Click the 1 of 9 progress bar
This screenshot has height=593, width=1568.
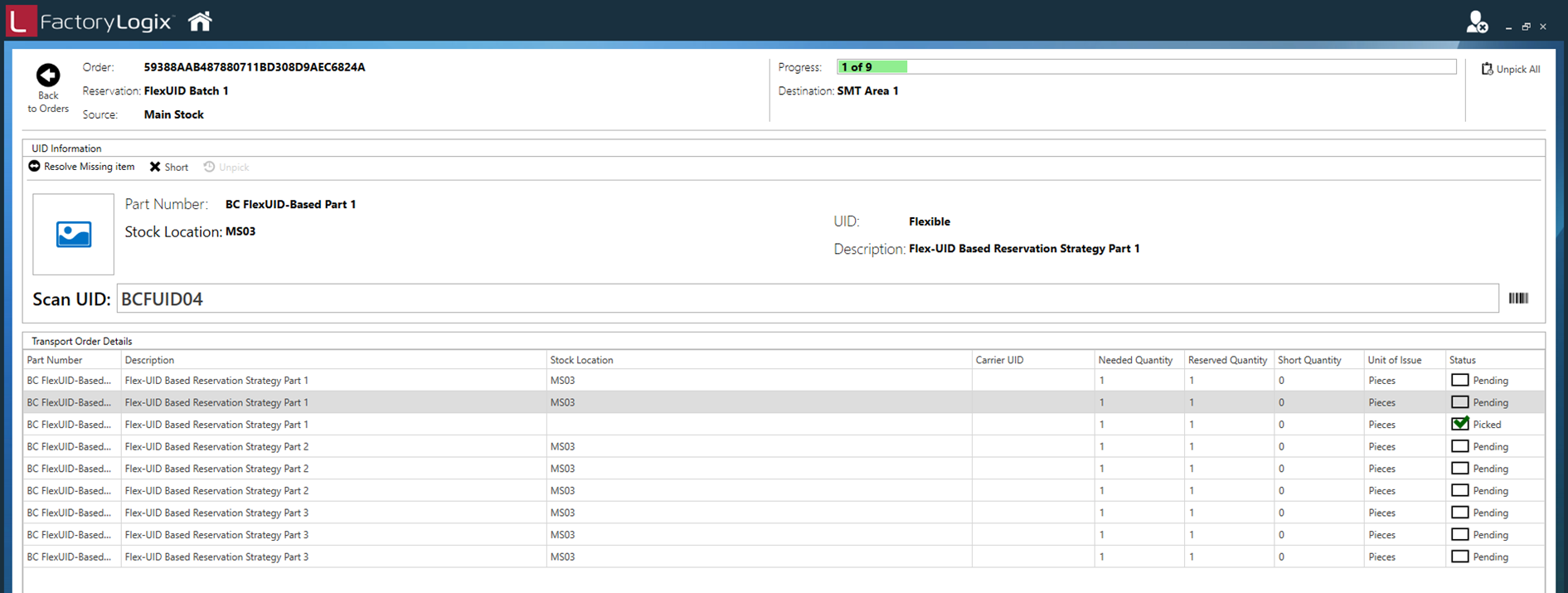pos(1146,67)
